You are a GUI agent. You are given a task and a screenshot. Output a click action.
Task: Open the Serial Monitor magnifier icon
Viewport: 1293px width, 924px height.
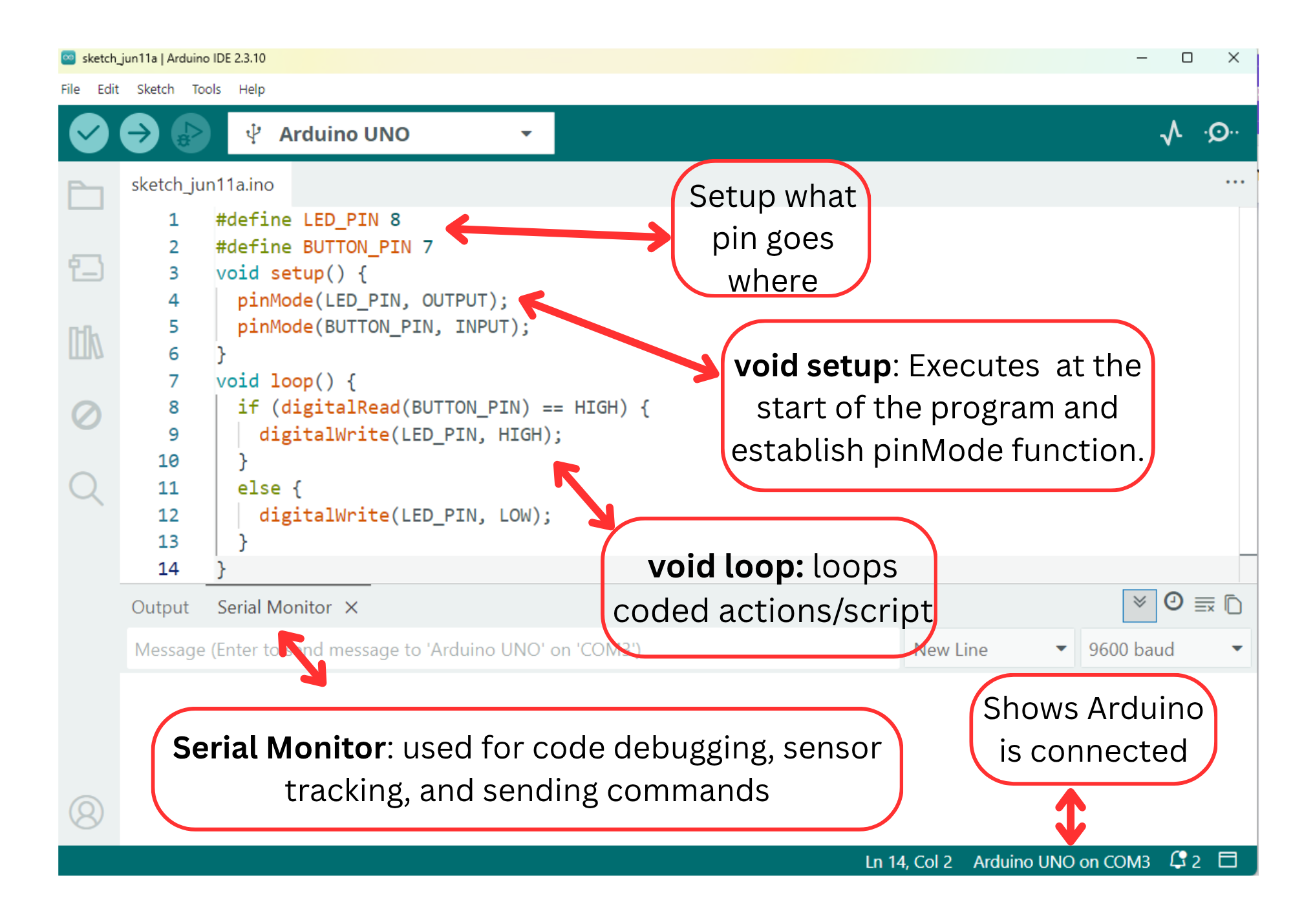pyautogui.click(x=1221, y=133)
